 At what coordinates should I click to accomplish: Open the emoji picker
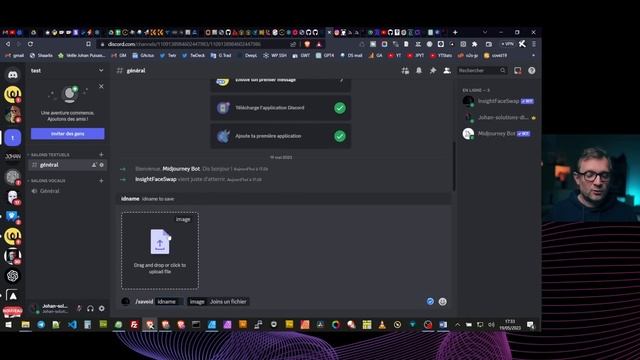point(442,302)
